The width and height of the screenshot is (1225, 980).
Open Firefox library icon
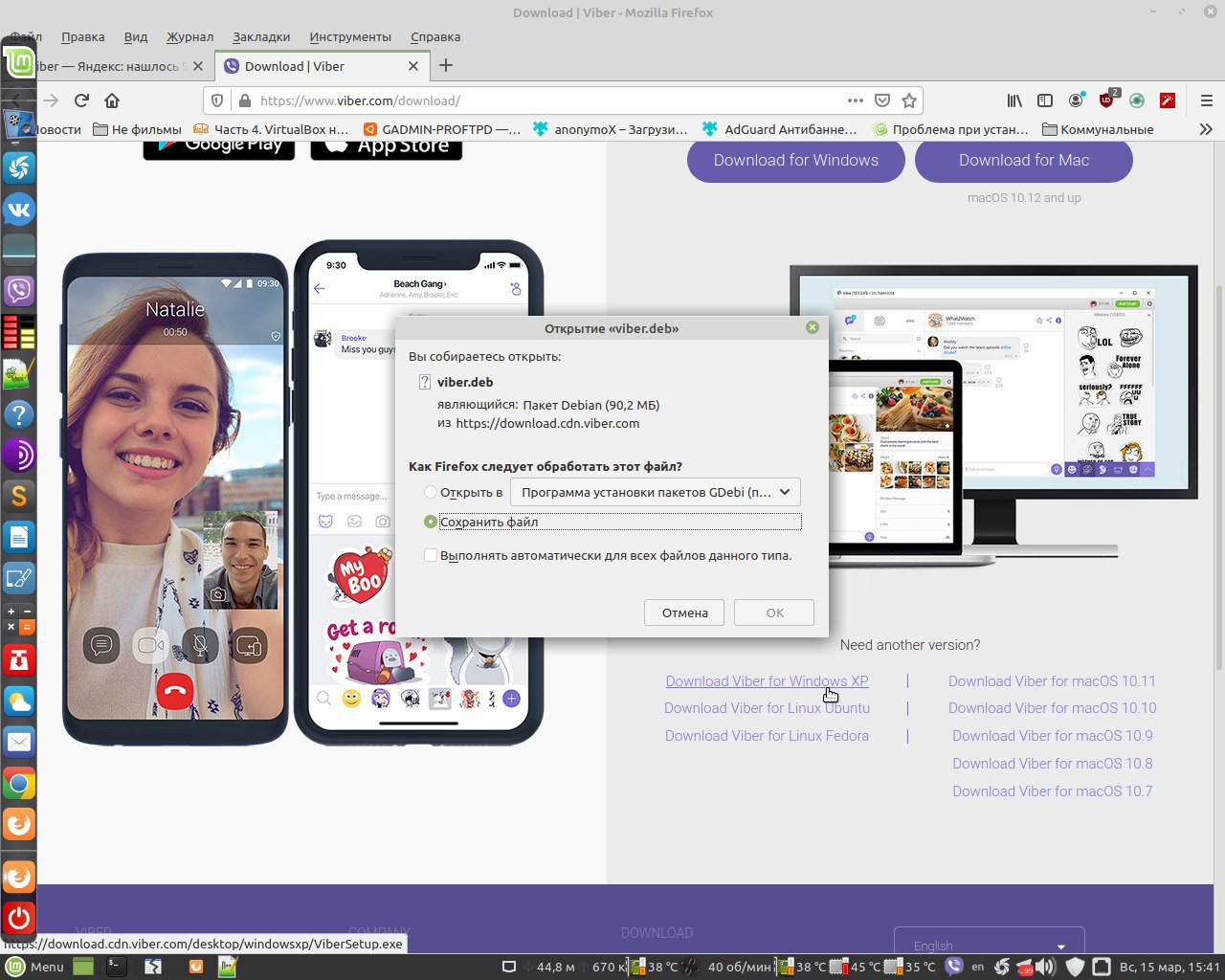[x=1014, y=100]
